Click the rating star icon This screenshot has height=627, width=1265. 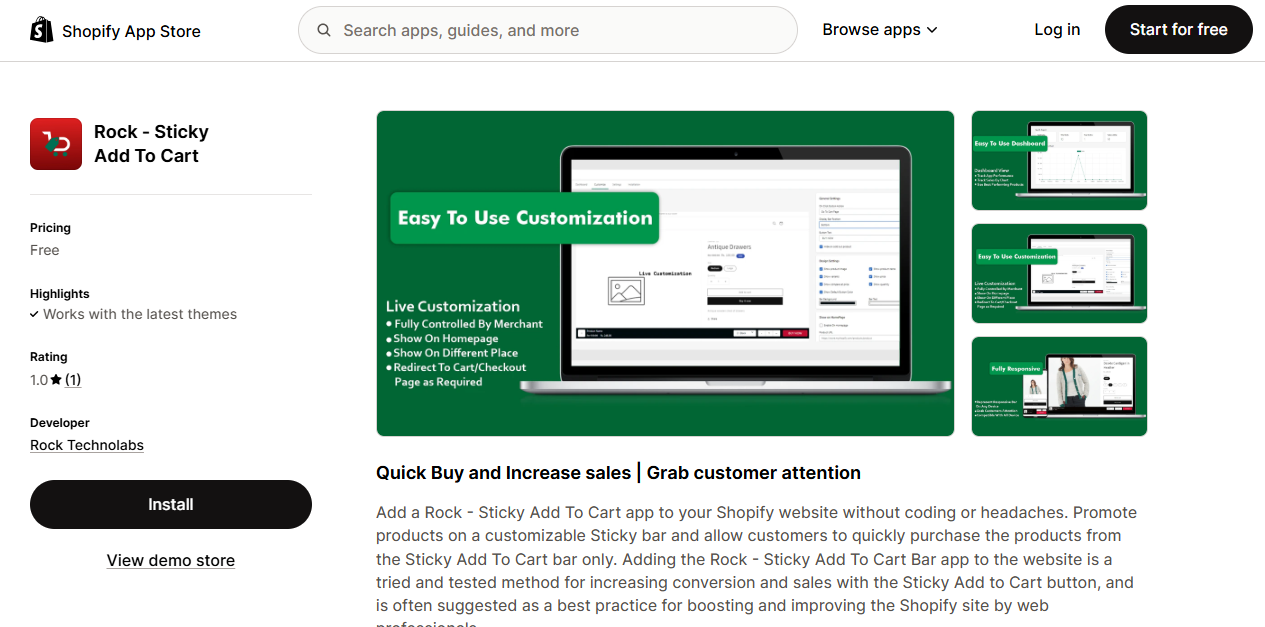point(56,380)
